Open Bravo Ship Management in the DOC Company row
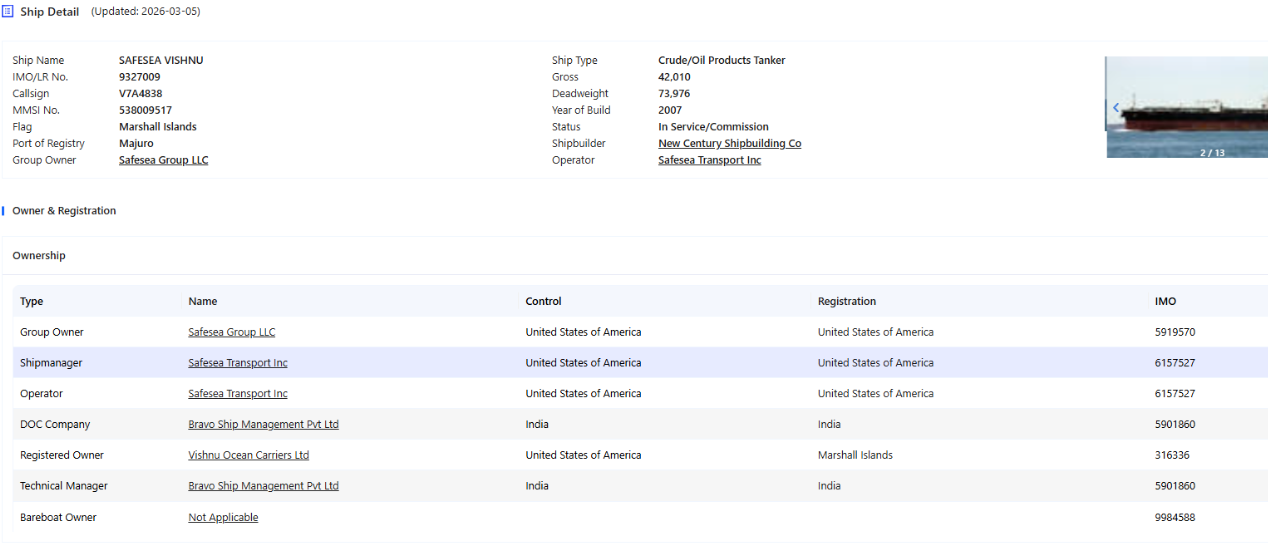Viewport: 1268px width, 557px height. click(263, 425)
